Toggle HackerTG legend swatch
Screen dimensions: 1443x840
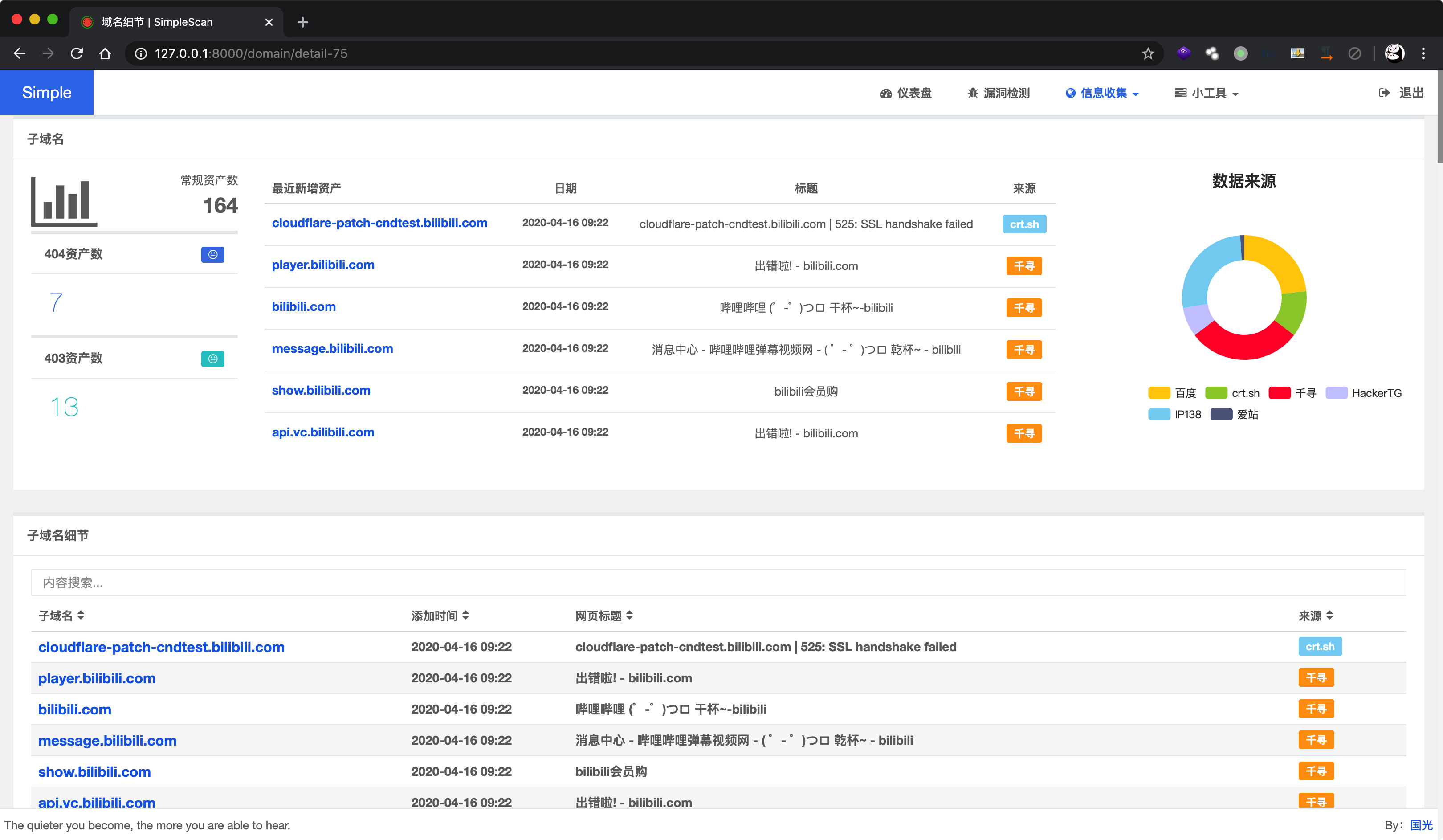point(1336,393)
